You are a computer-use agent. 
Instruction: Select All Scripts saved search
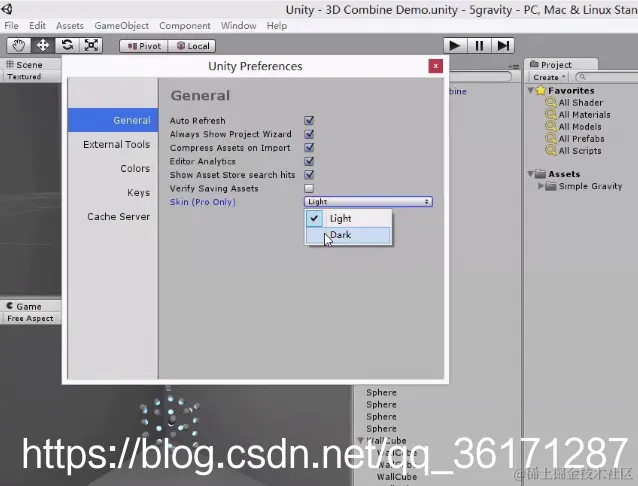[x=580, y=151]
